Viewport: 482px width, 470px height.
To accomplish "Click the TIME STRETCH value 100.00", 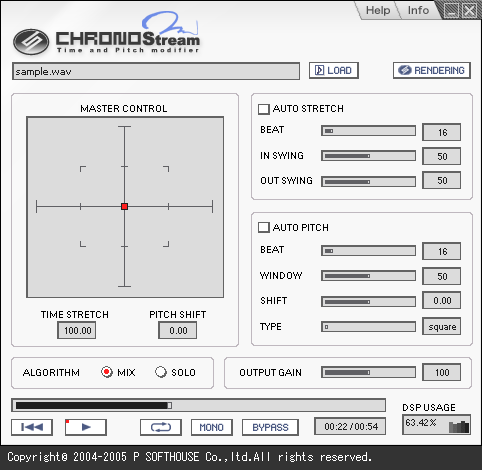I will click(77, 330).
